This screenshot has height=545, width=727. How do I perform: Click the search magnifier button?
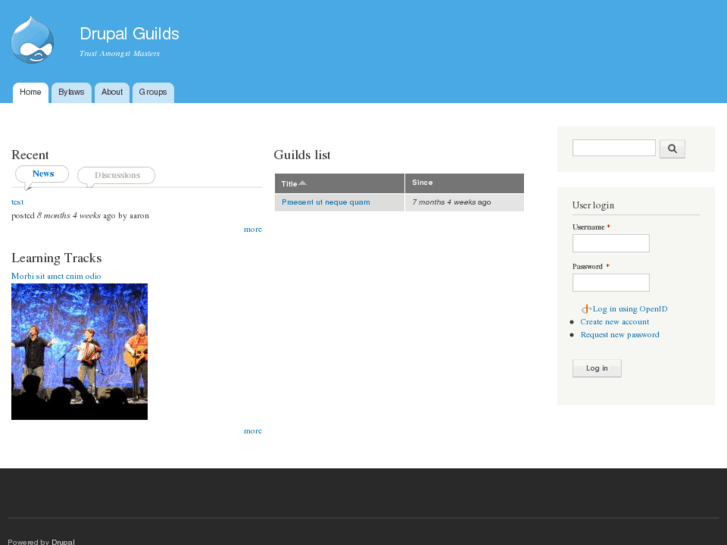(x=672, y=149)
